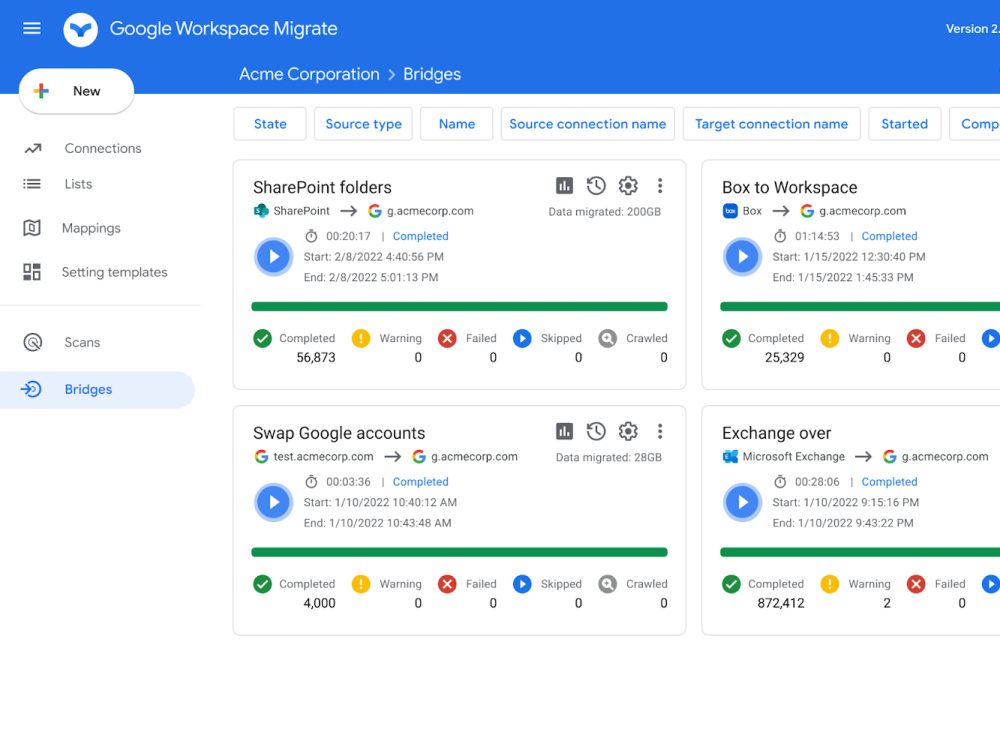
Task: Click completed count 872,412
Action: point(781,603)
